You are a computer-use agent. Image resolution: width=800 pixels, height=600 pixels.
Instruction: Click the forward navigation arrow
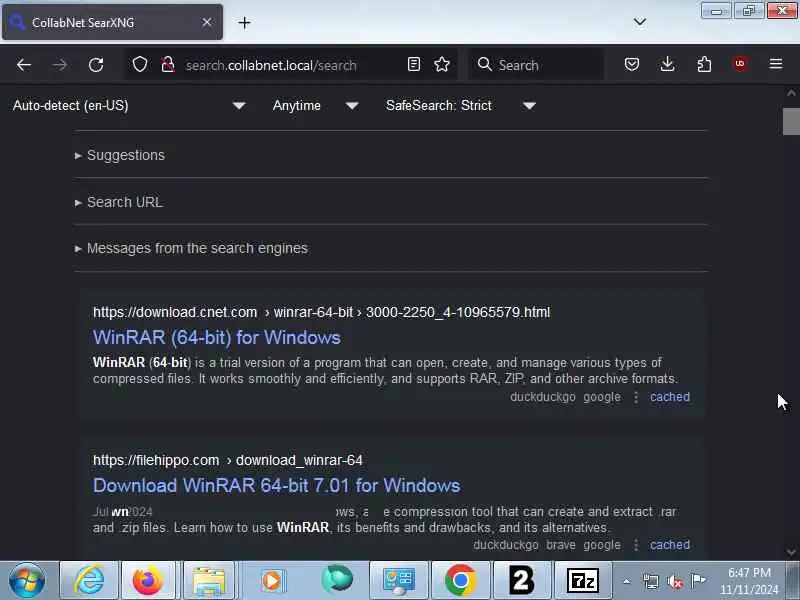[60, 65]
